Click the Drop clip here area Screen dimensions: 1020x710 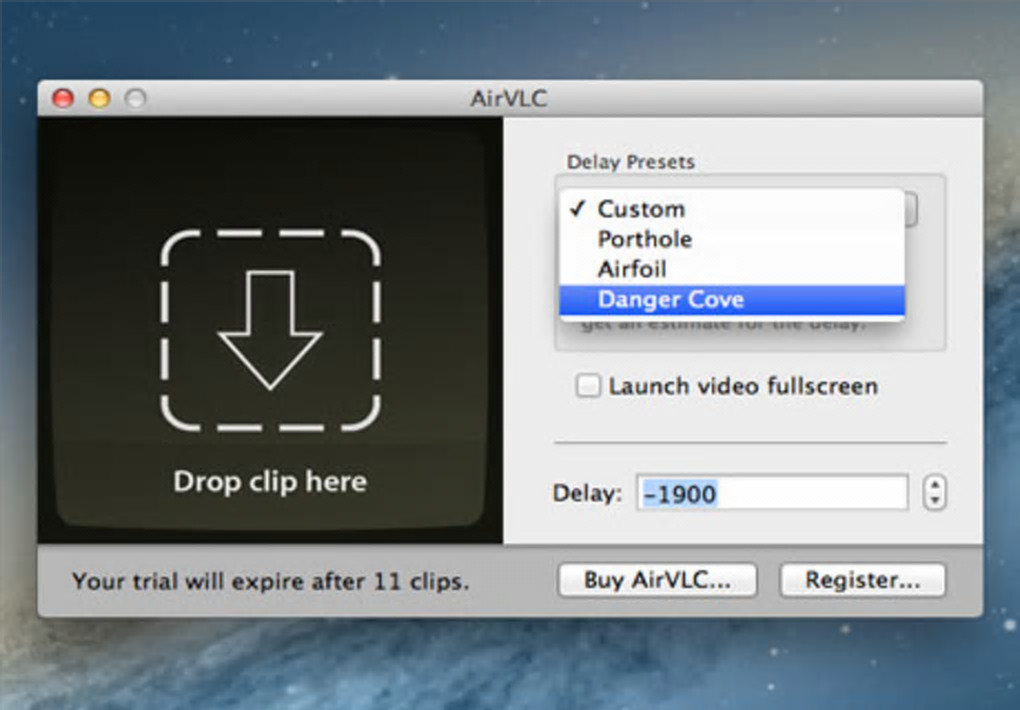tap(270, 330)
